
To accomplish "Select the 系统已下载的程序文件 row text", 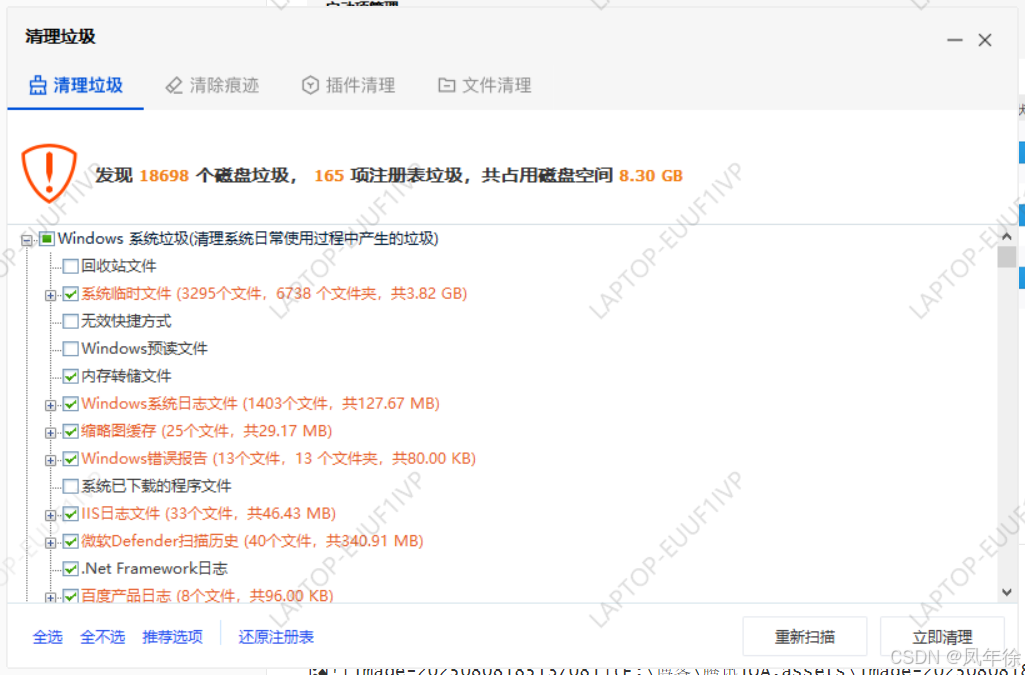I will [156, 486].
